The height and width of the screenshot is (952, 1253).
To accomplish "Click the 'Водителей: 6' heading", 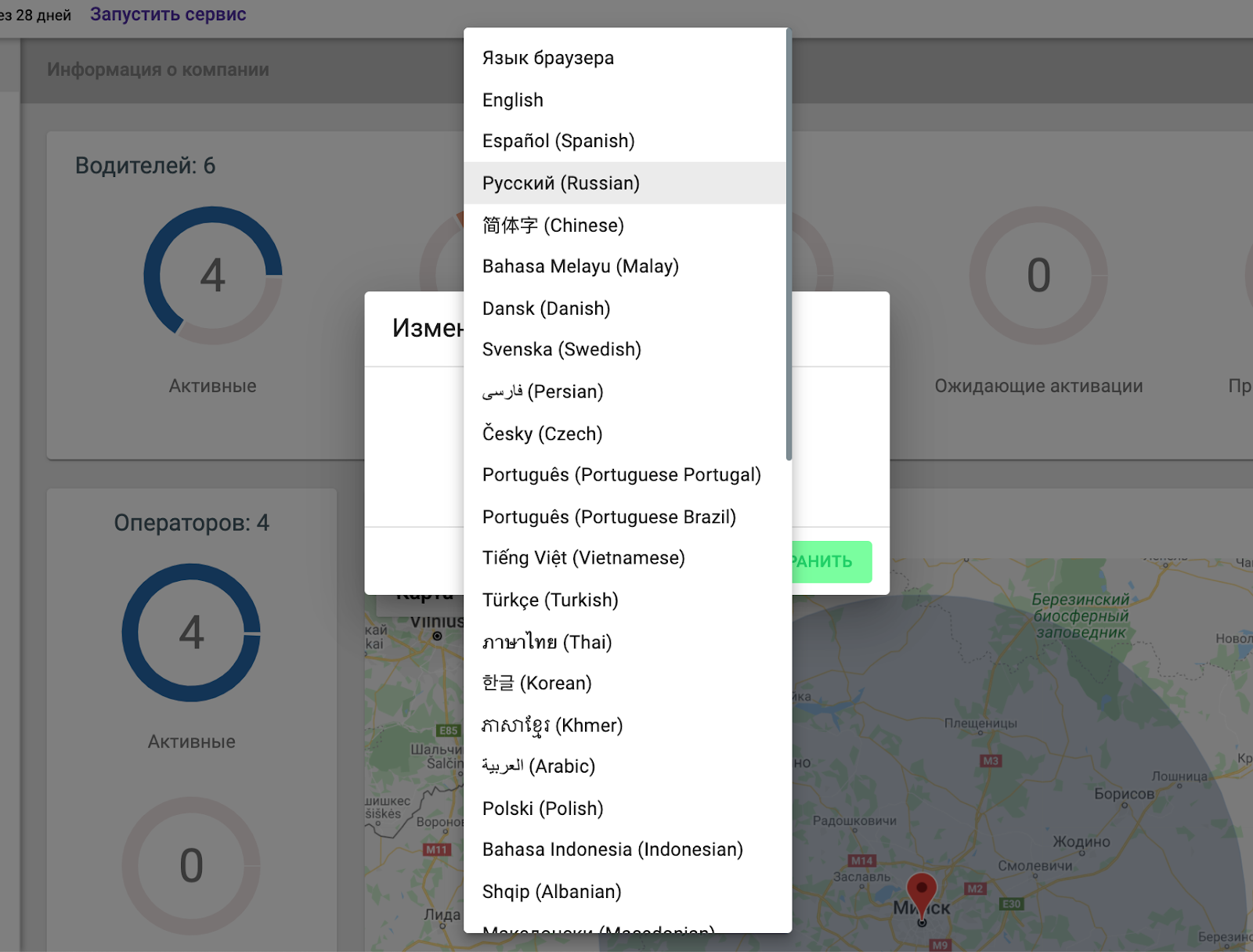I will [x=145, y=166].
